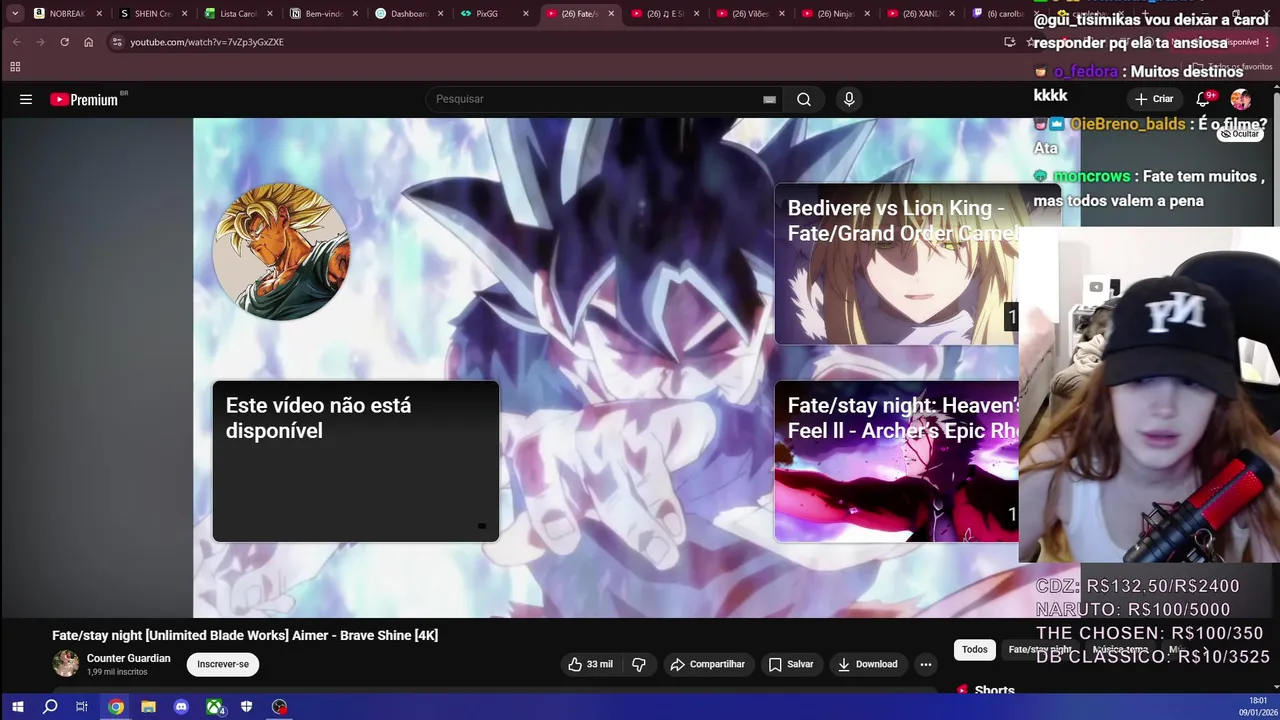Click the Download button
The width and height of the screenshot is (1280, 720).
[867, 664]
